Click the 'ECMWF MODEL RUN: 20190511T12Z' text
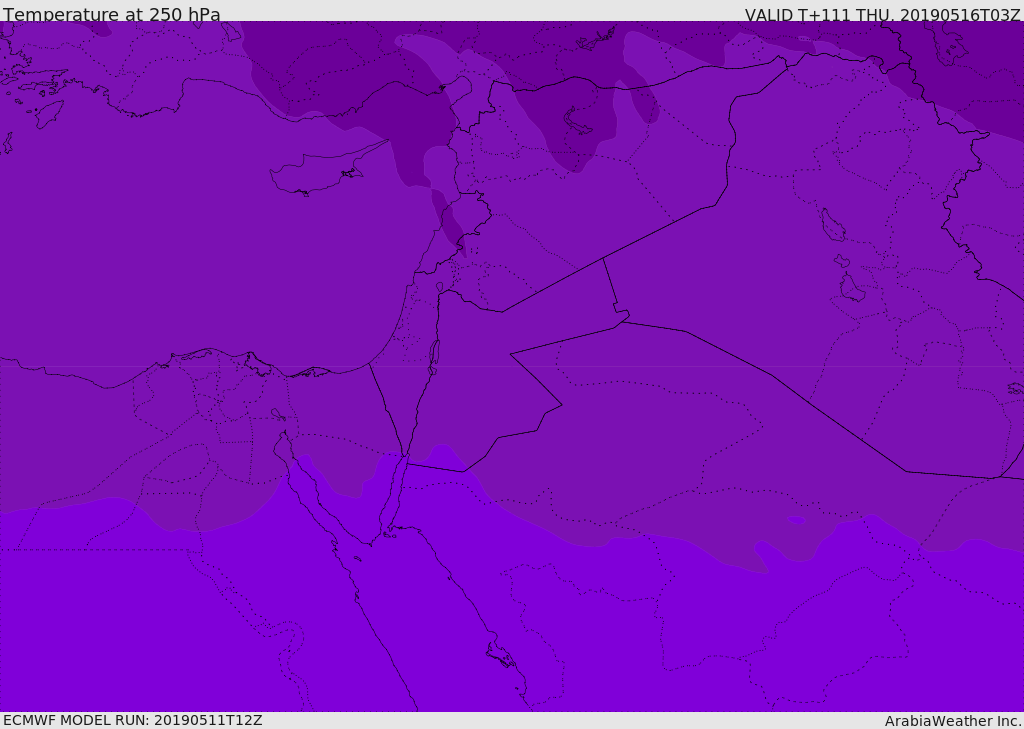 (133, 720)
